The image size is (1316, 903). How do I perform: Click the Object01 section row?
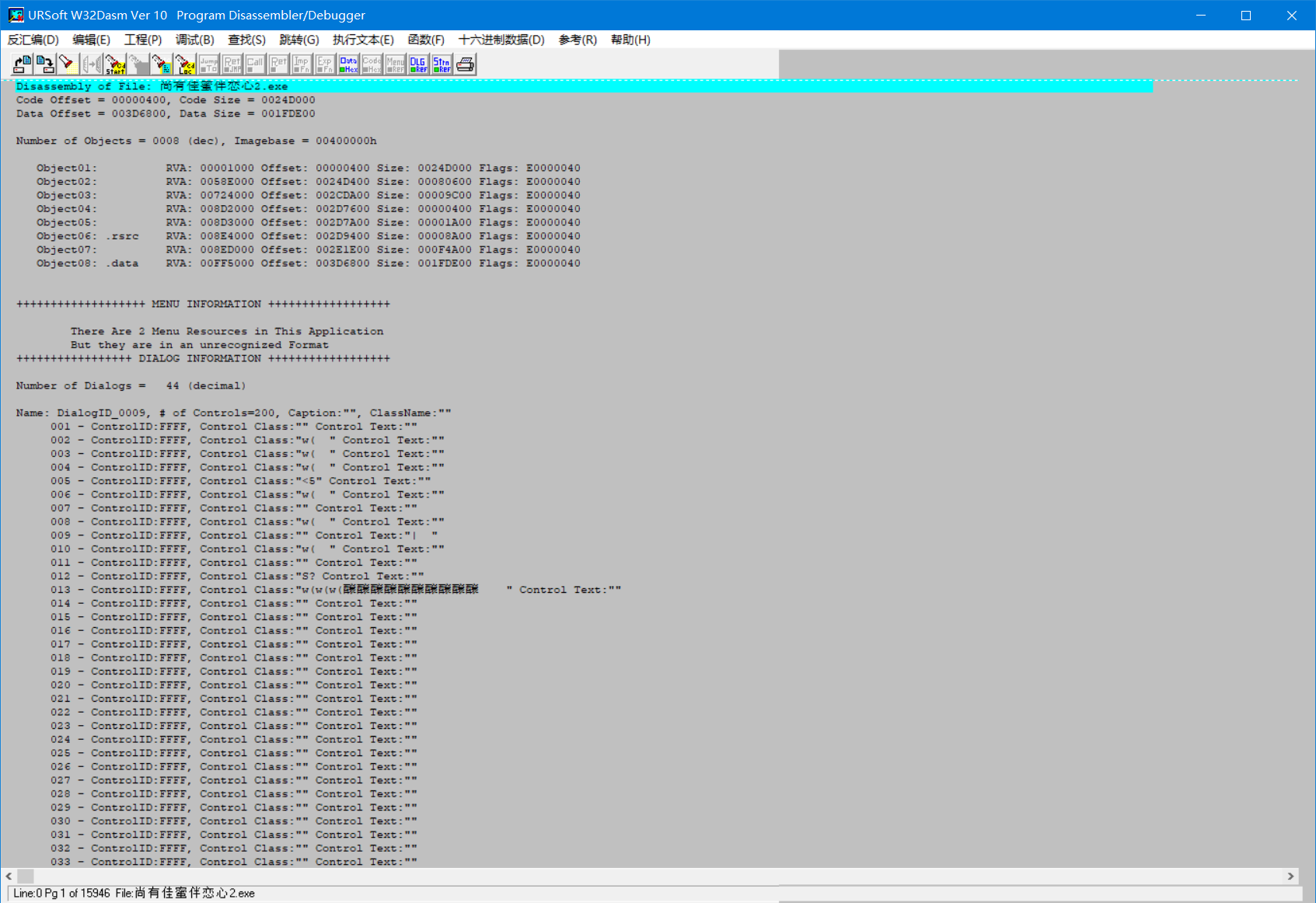coord(308,168)
